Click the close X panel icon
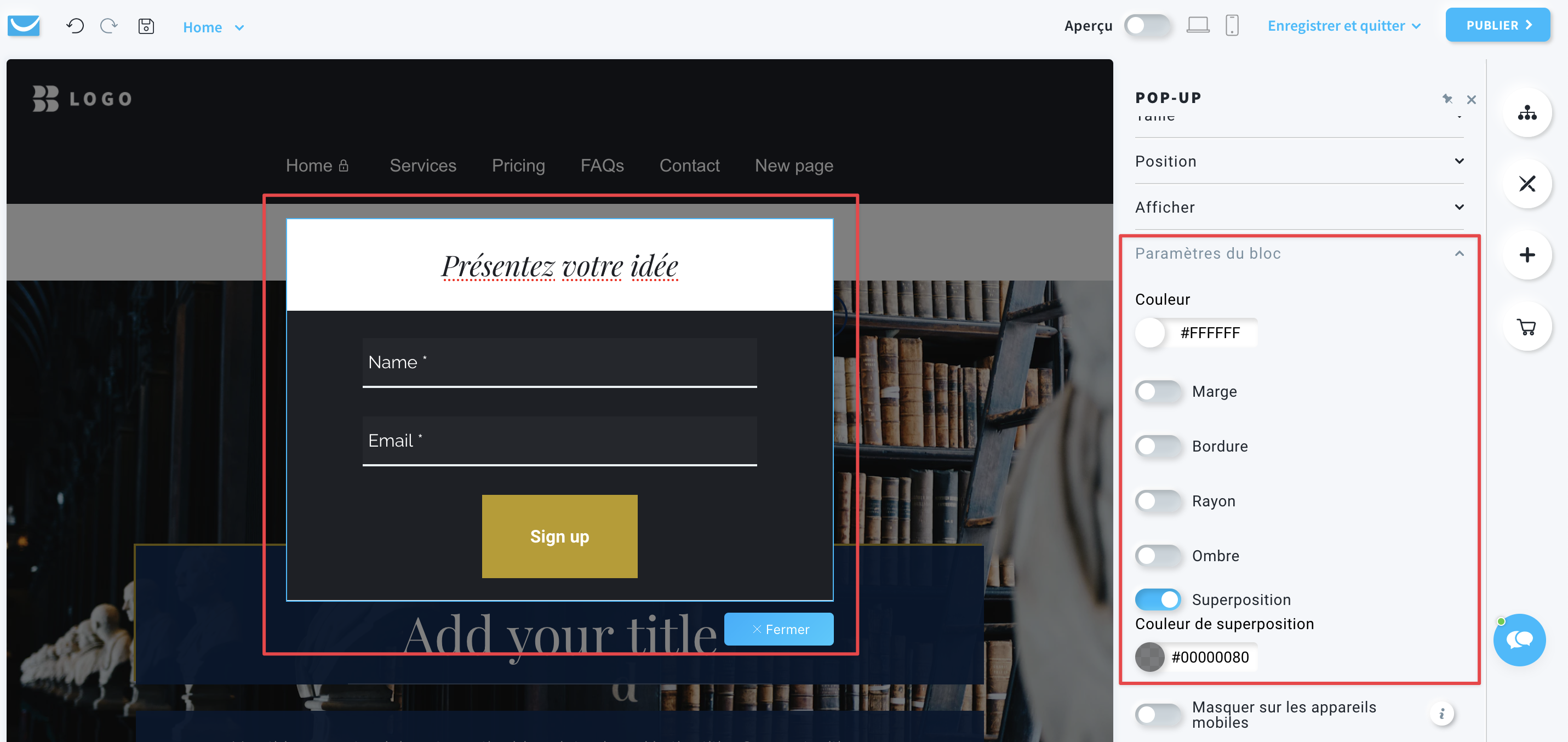Image resolution: width=1568 pixels, height=742 pixels. [1472, 98]
